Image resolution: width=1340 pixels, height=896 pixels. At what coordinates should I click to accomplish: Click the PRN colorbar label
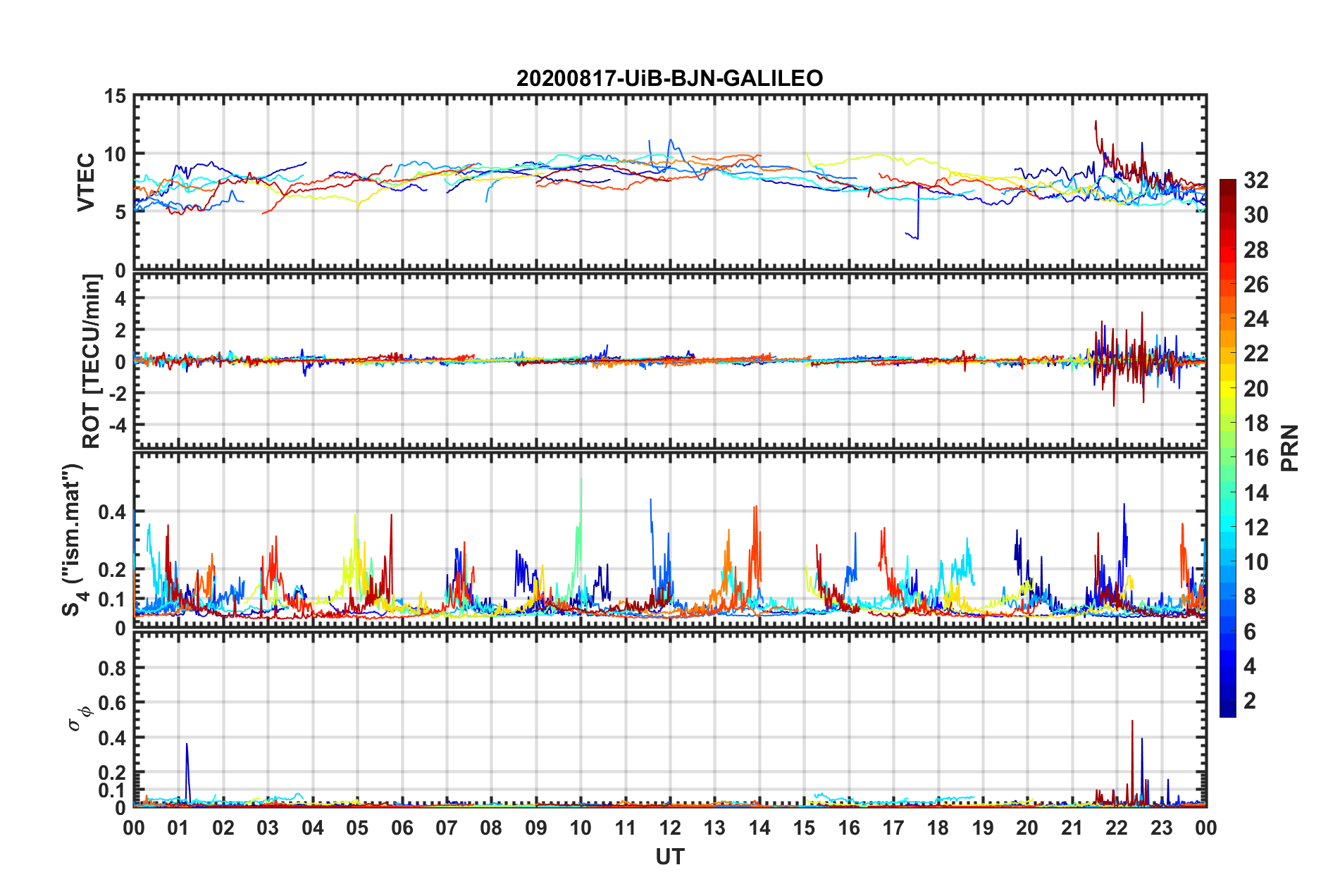(x=1290, y=448)
